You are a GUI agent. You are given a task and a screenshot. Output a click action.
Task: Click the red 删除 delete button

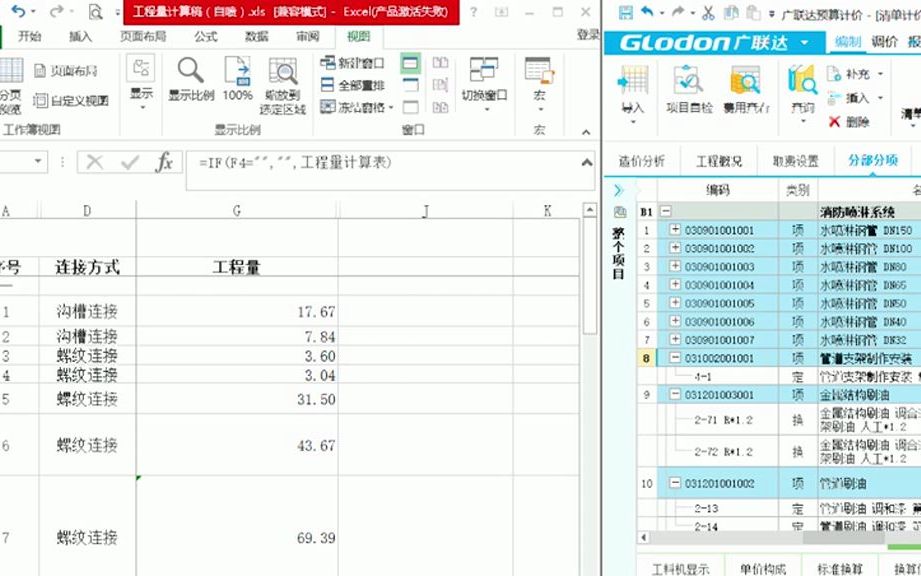tap(849, 122)
